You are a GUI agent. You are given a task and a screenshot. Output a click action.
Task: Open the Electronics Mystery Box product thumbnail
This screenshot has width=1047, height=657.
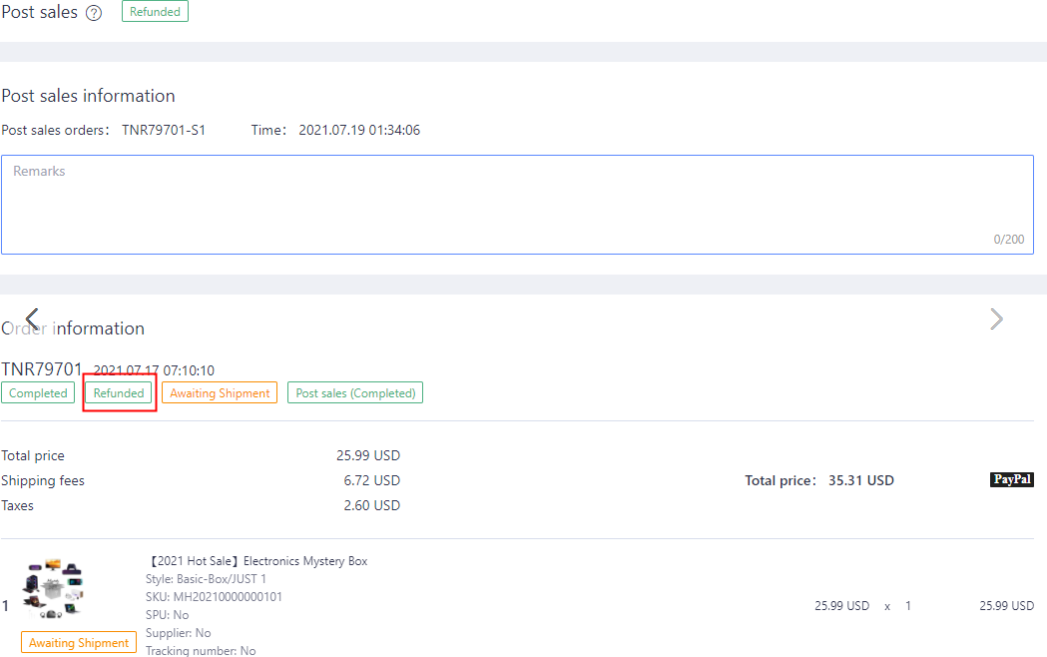[55, 590]
